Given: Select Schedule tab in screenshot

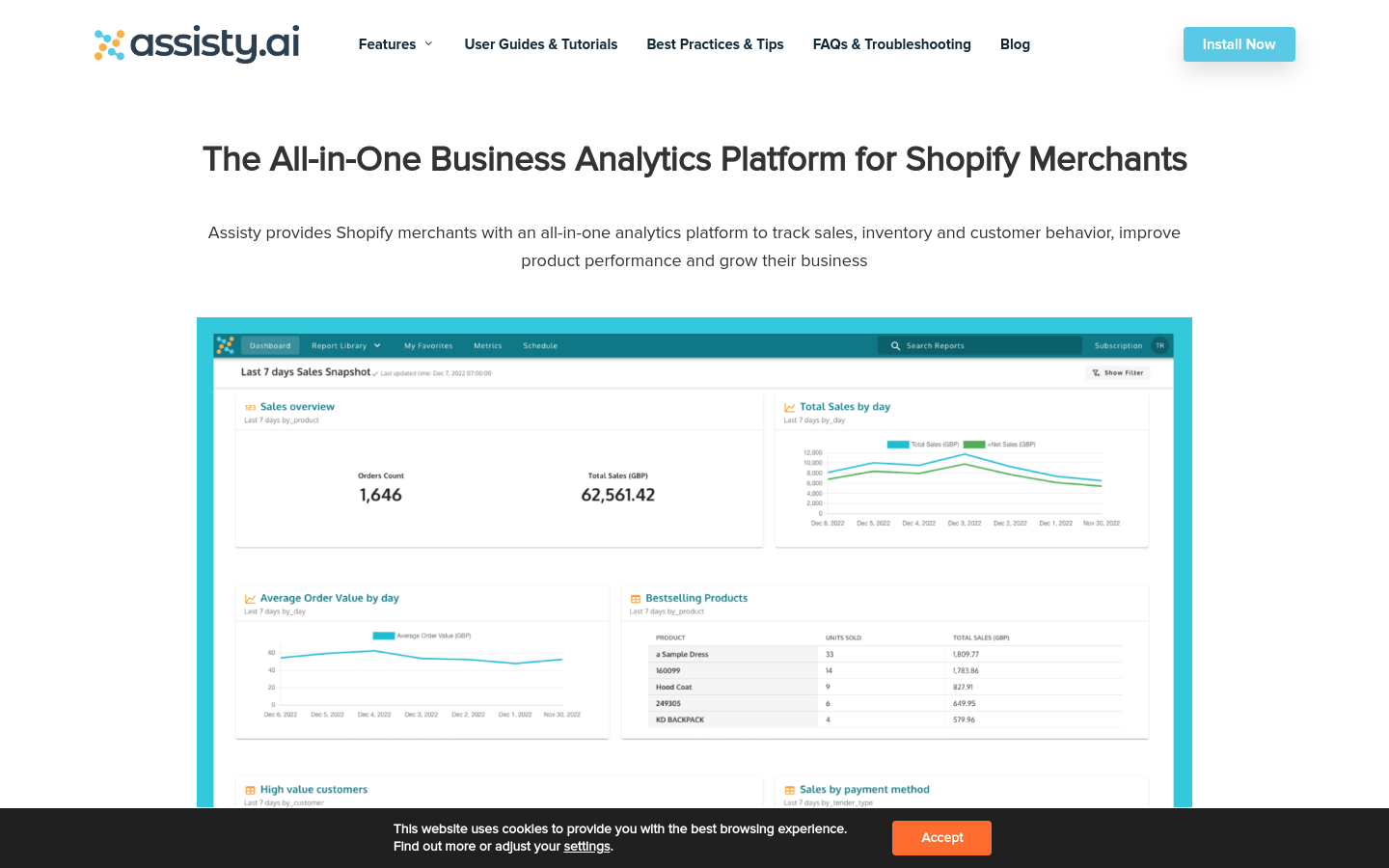Looking at the screenshot, I should tap(540, 345).
